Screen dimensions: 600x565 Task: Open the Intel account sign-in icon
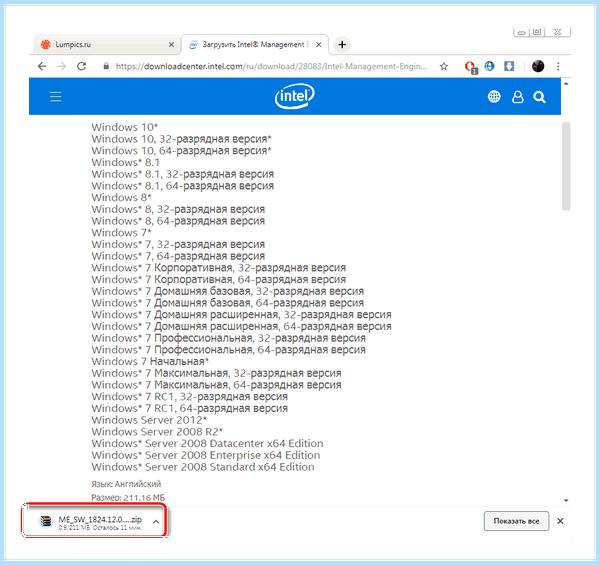pyautogui.click(x=517, y=97)
